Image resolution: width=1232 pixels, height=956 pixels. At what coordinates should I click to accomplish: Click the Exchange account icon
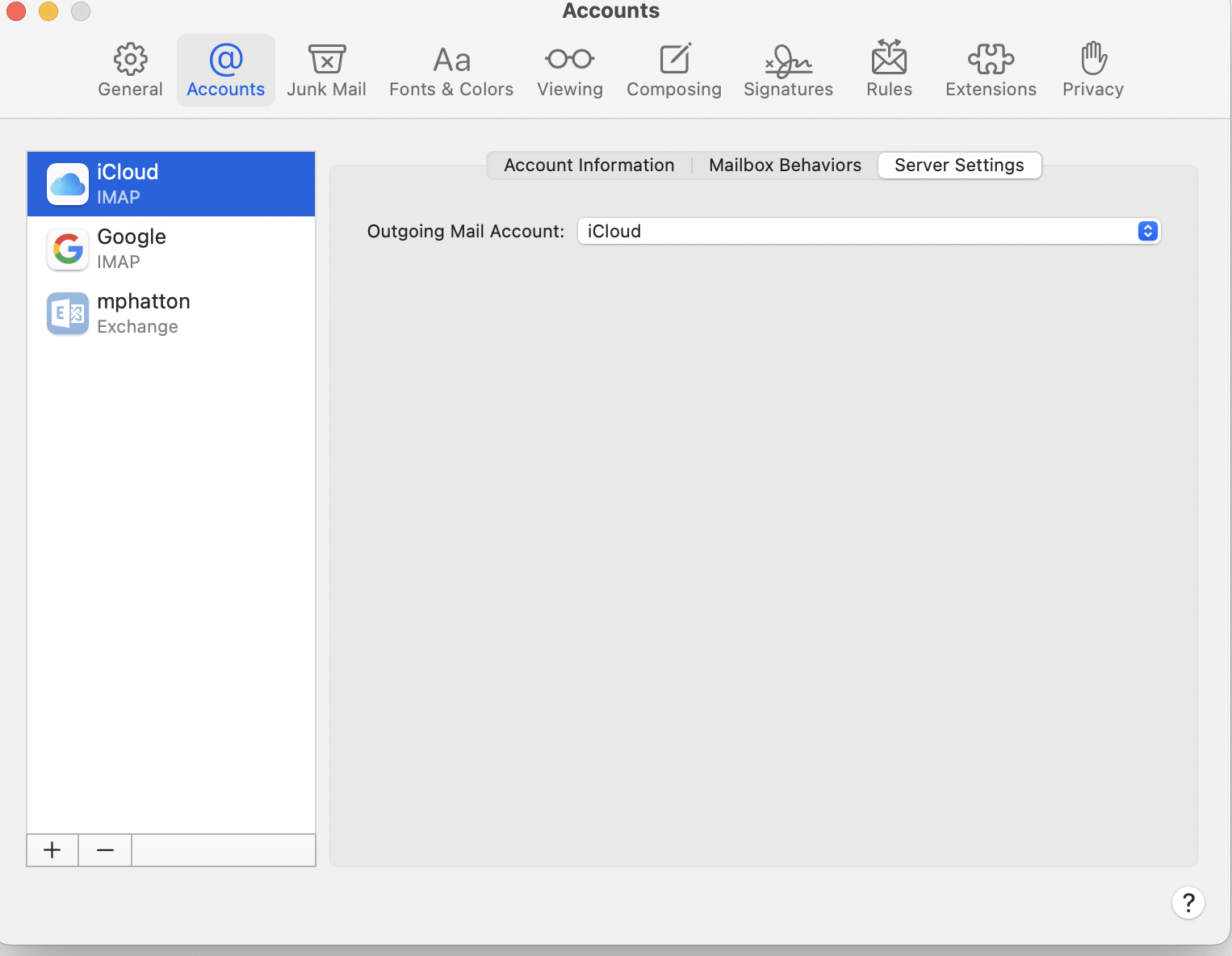pos(68,313)
